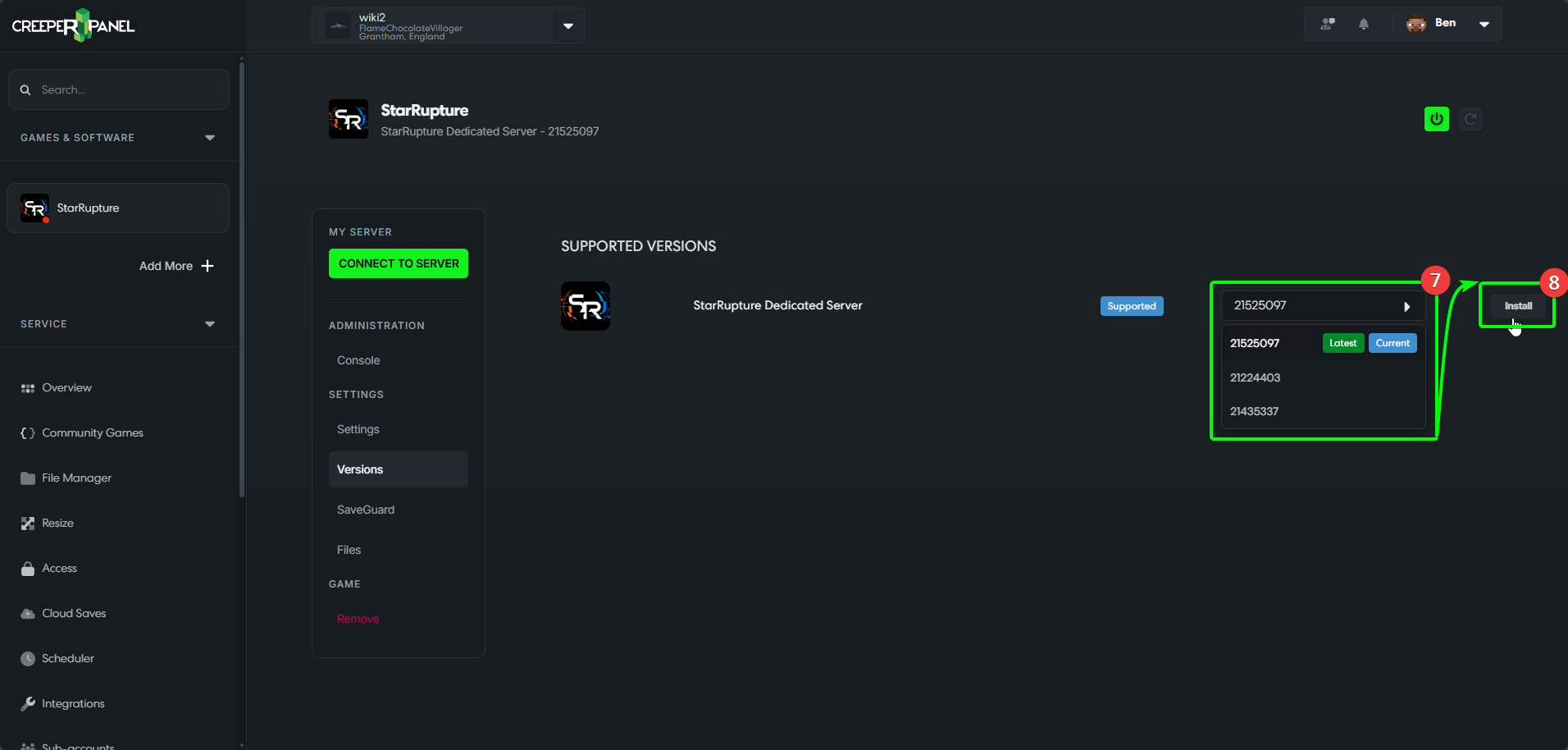Viewport: 1568px width, 750px height.
Task: Click the restart server icon
Action: pos(1470,119)
